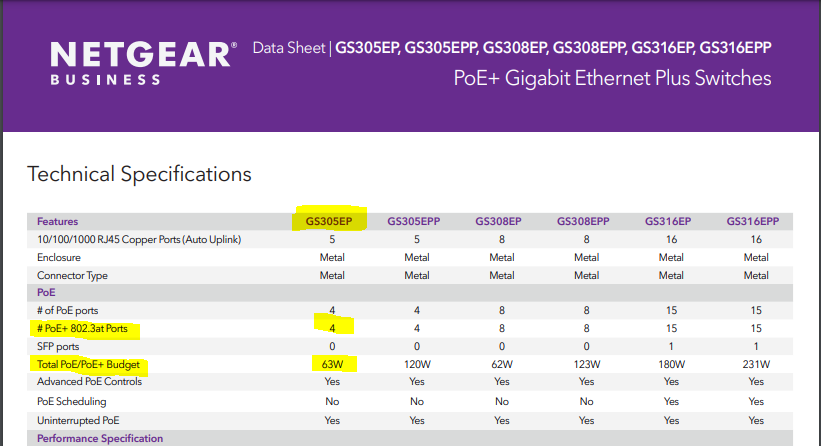This screenshot has width=821, height=446.
Task: Click the PoE Scheduling 'Yes' for GS316EP
Action: coord(671,402)
